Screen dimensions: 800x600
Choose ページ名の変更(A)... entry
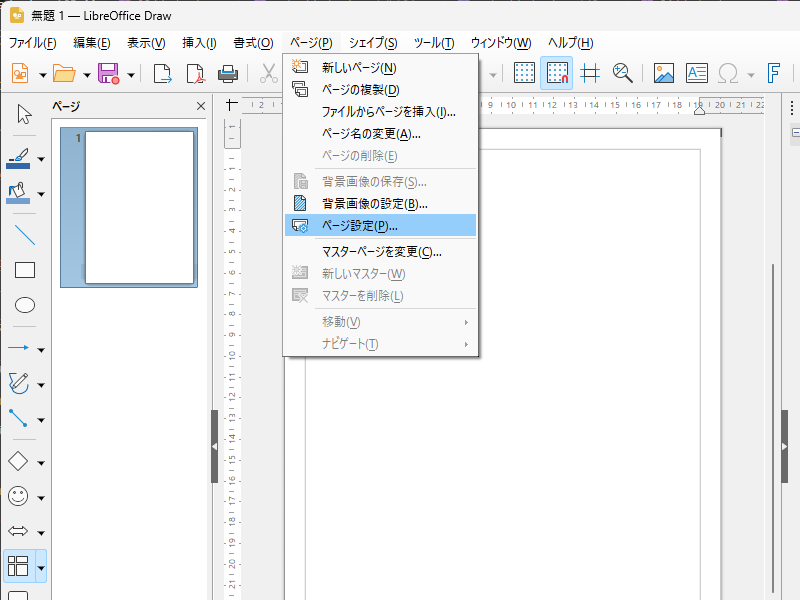point(381,134)
